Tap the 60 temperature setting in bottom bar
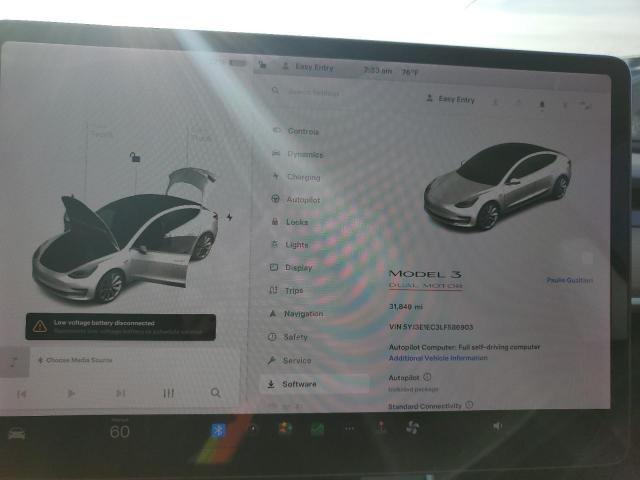This screenshot has height=480, width=640. (120, 431)
